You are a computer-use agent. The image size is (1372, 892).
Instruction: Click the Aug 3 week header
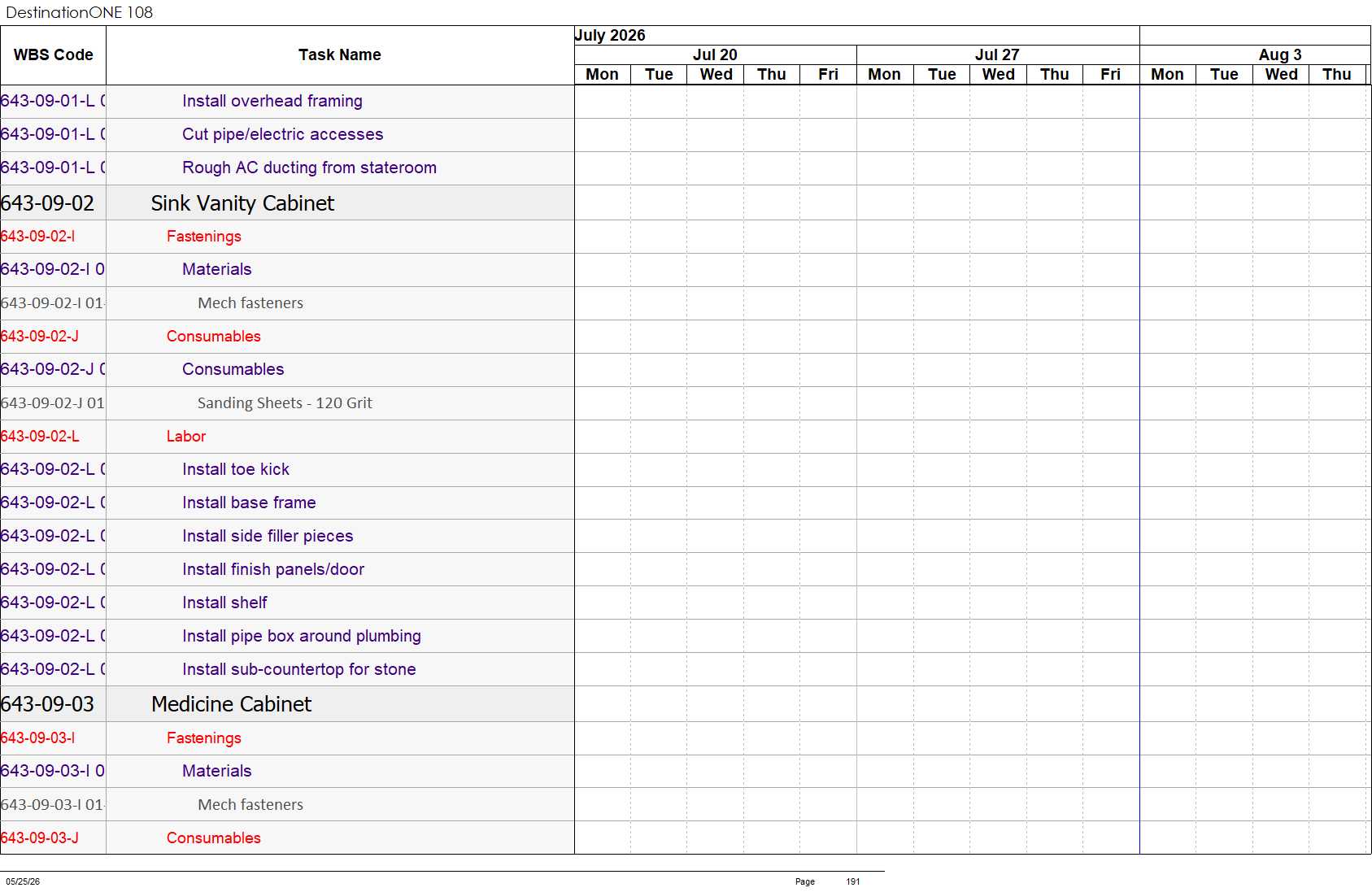pyautogui.click(x=1280, y=55)
